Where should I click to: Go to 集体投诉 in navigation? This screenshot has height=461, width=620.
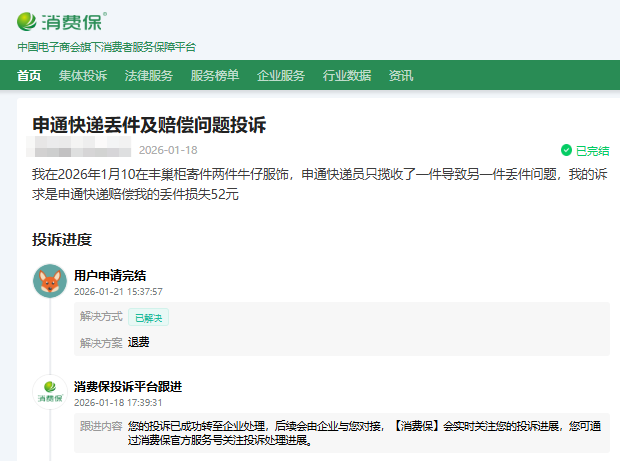click(83, 75)
